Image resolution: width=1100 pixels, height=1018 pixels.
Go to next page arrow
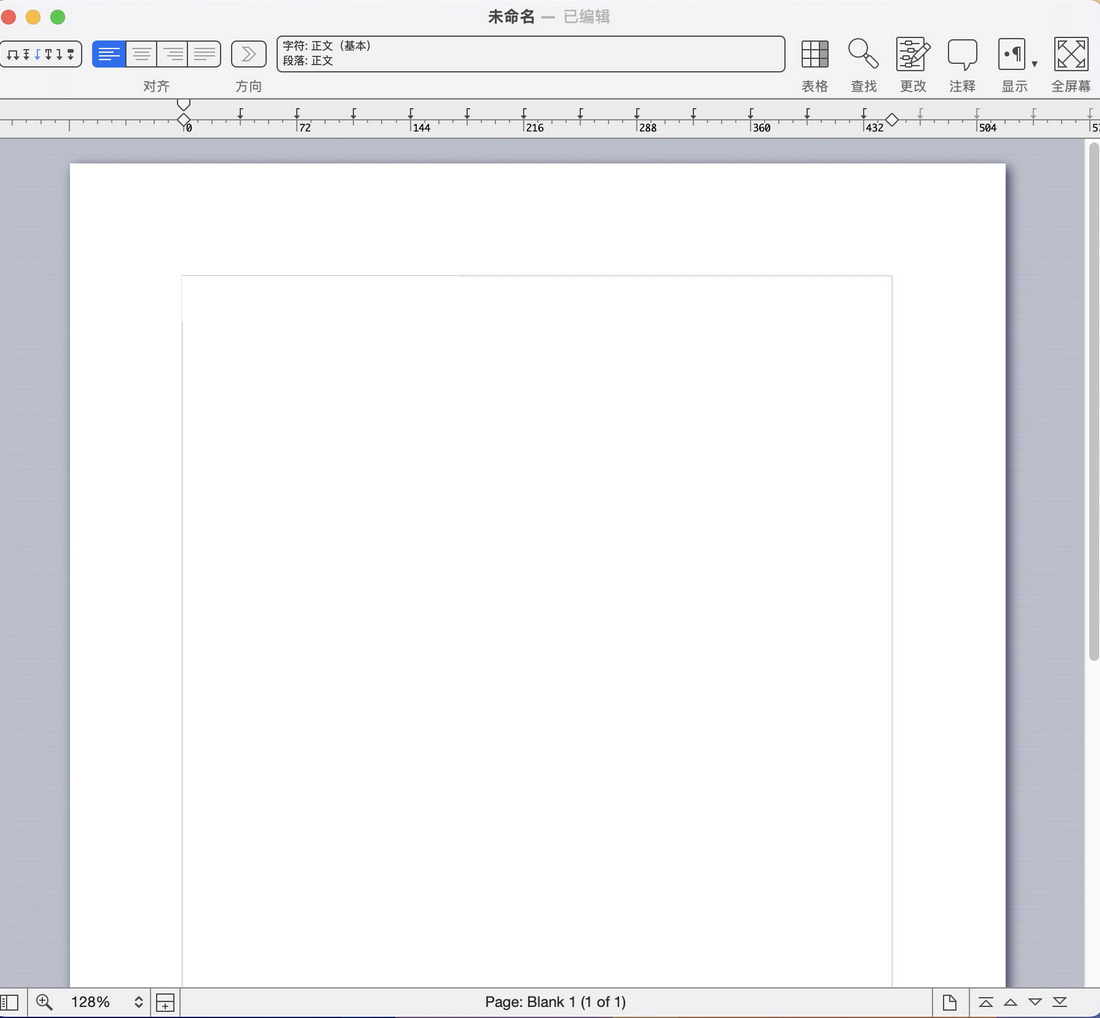pyautogui.click(x=1035, y=1002)
